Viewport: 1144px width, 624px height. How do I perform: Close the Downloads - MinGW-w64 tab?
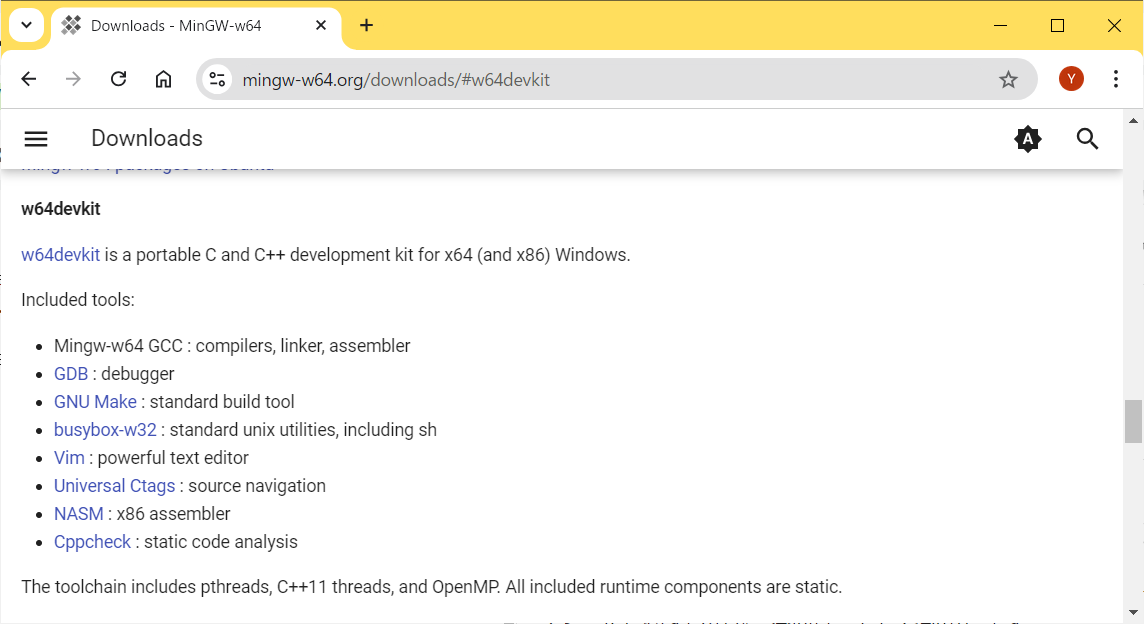(321, 25)
